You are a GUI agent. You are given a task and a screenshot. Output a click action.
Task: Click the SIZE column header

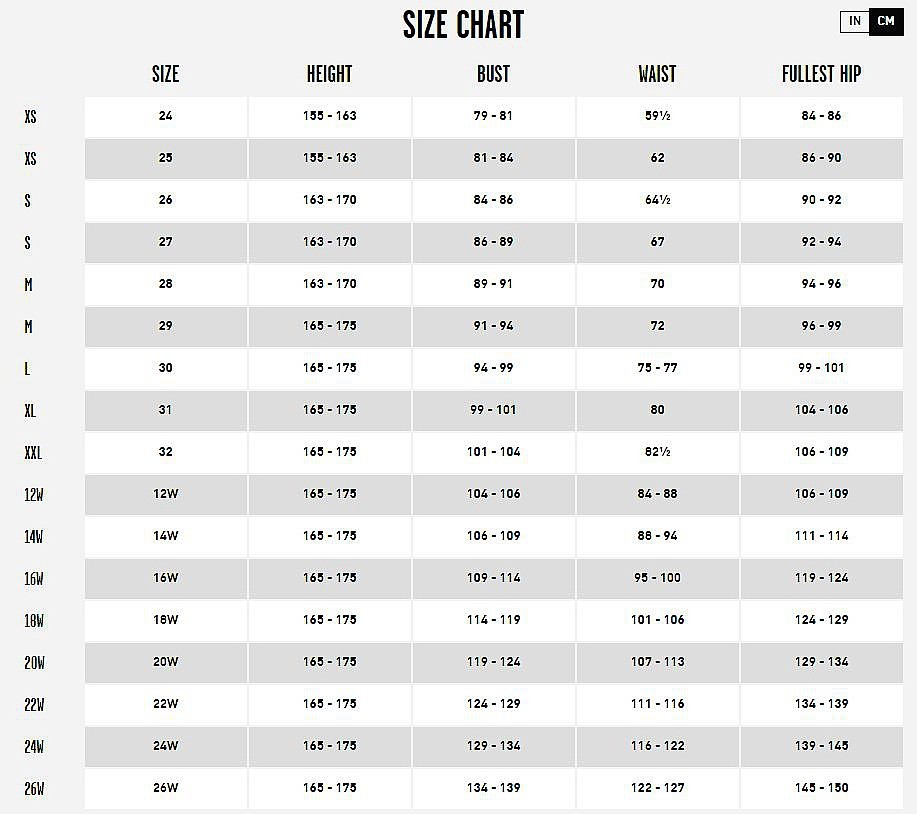[166, 74]
